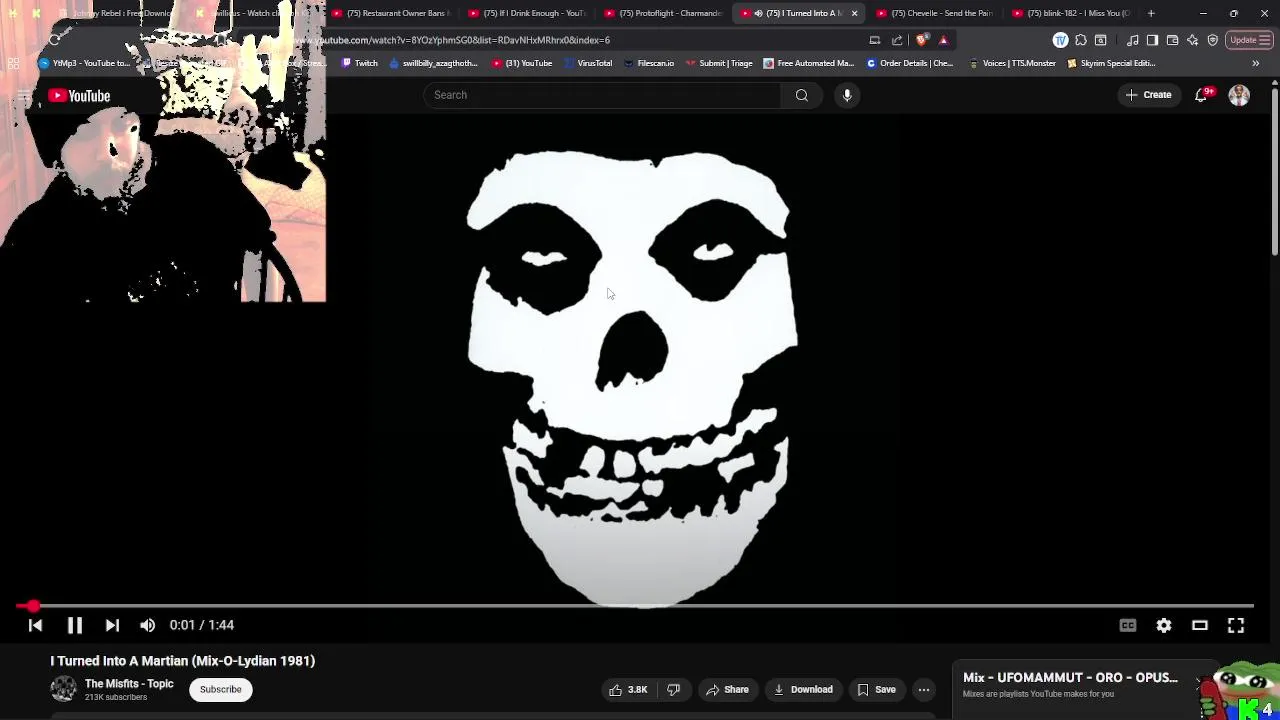Open the VirusTotal bookmark
The height and width of the screenshot is (720, 1280).
588,63
